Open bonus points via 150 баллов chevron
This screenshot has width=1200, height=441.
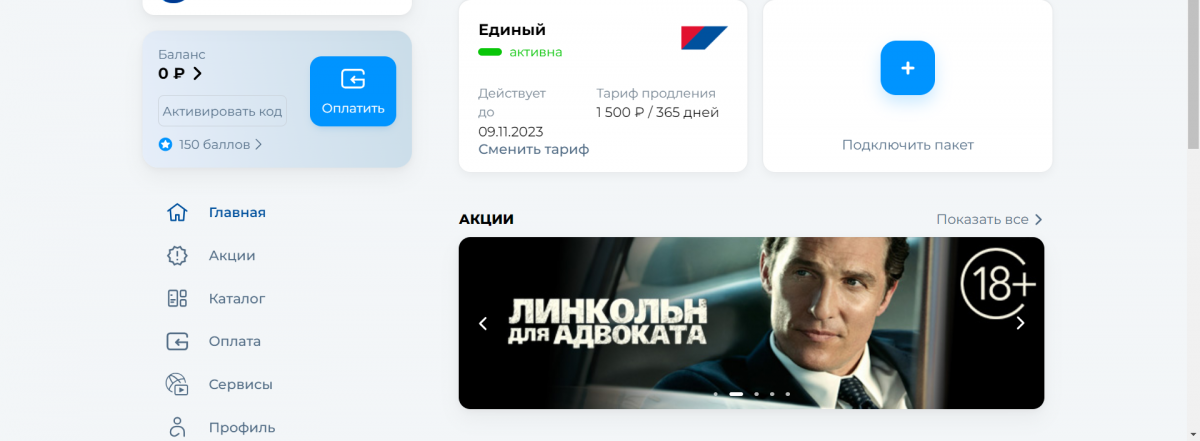tap(258, 144)
